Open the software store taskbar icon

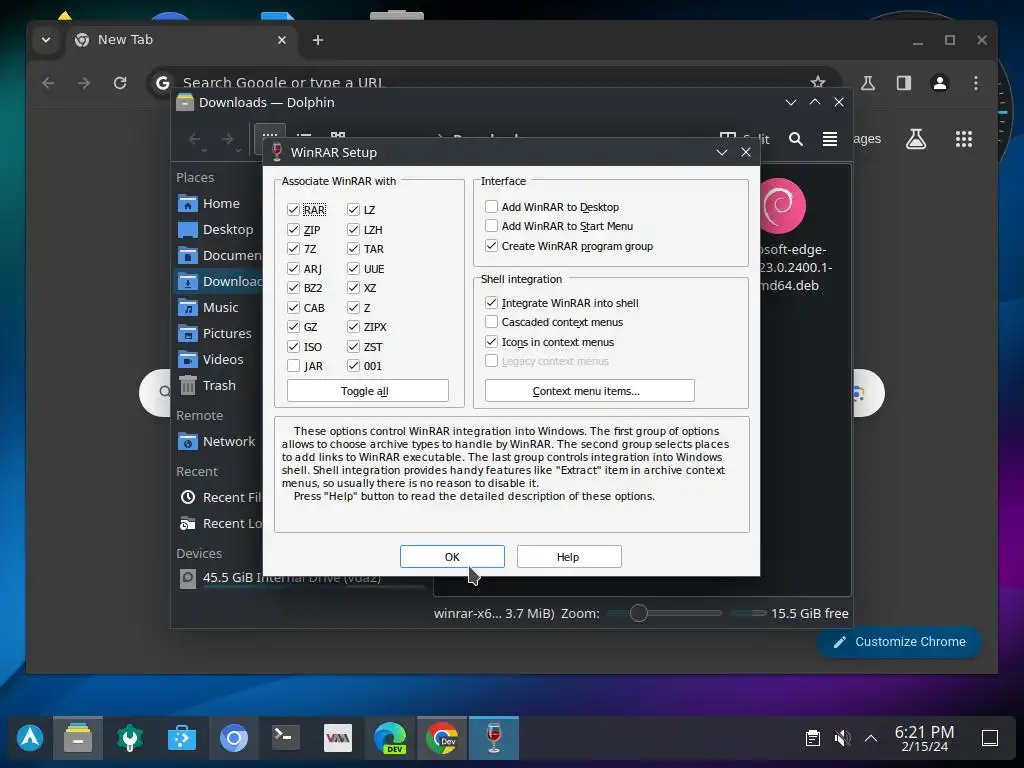point(182,738)
